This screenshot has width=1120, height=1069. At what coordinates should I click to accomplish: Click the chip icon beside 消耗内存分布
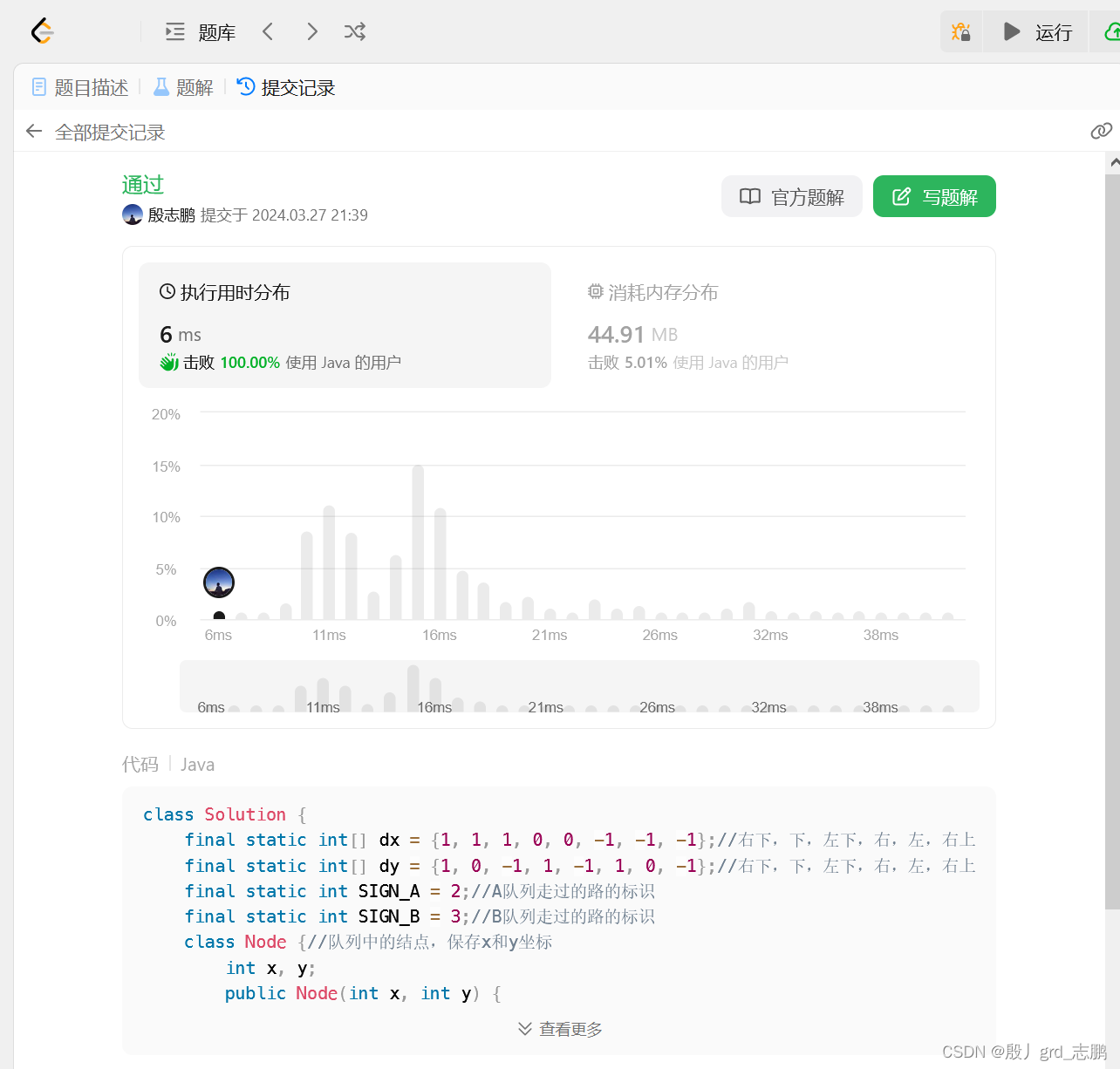[x=596, y=291]
